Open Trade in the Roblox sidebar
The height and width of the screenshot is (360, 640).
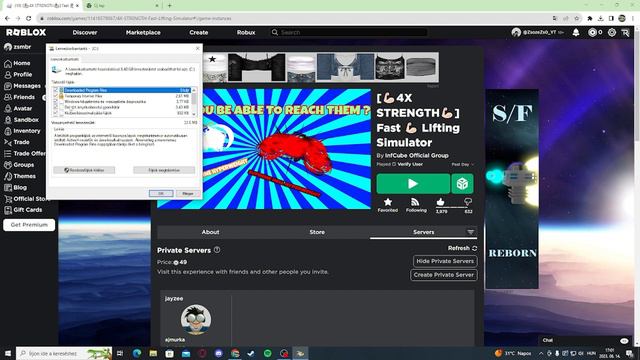coord(17,142)
